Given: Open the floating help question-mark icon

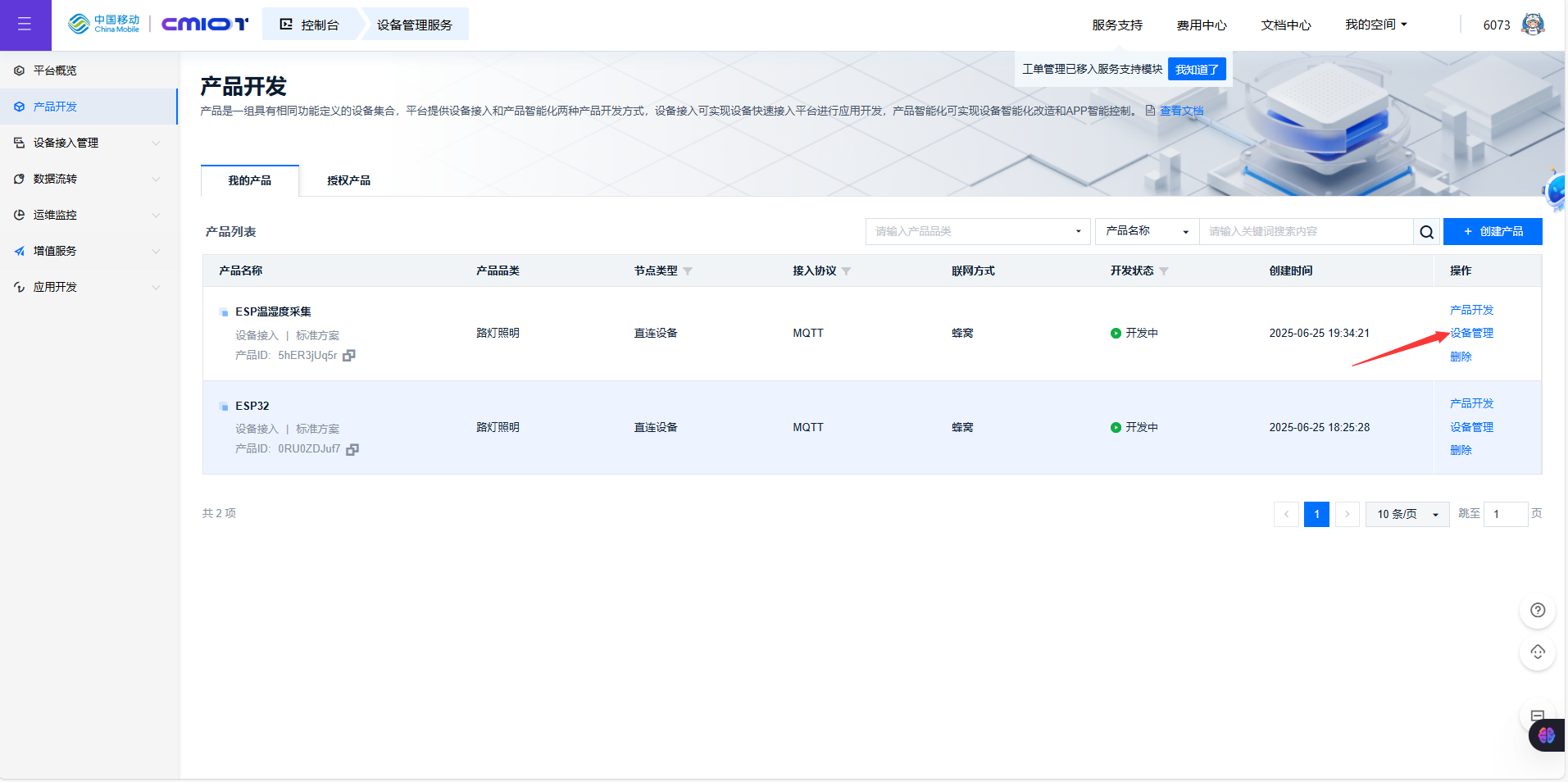Looking at the screenshot, I should [1538, 611].
